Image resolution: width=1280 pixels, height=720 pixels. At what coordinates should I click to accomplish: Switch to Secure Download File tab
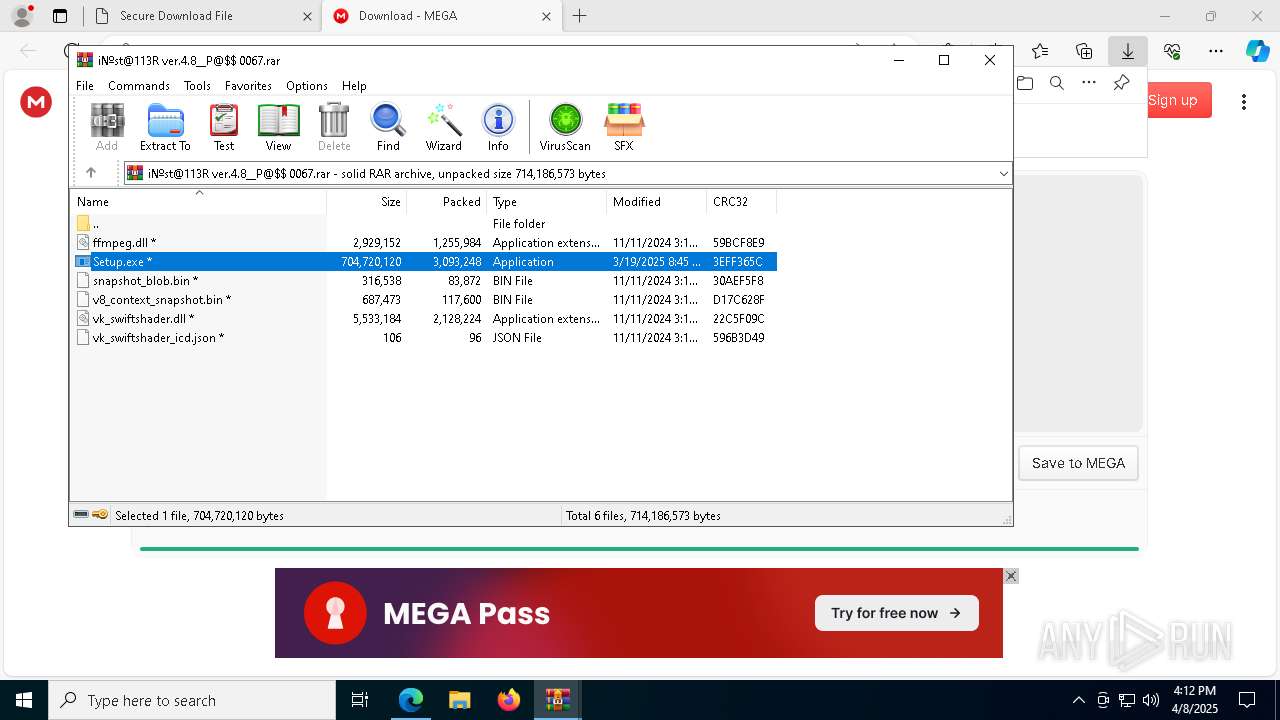pyautogui.click(x=203, y=16)
